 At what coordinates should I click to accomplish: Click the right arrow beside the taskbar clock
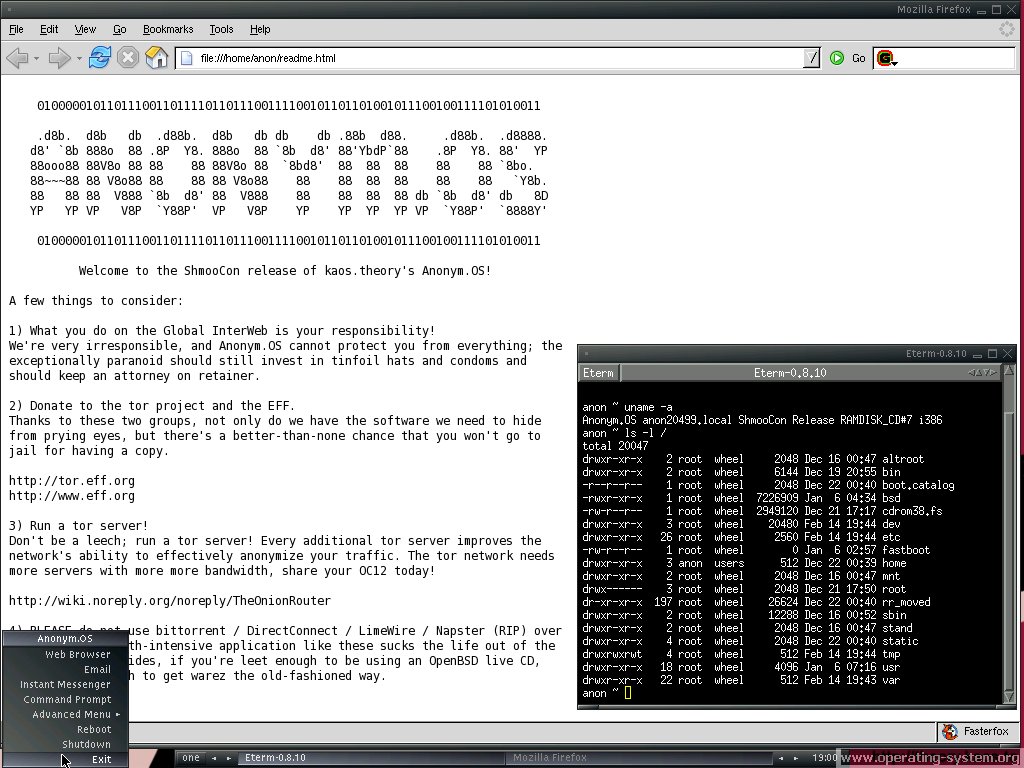click(x=796, y=759)
